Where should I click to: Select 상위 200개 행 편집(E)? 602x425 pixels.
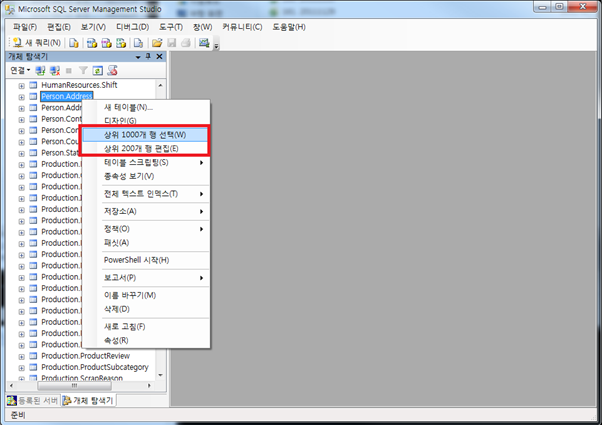click(x=146, y=149)
